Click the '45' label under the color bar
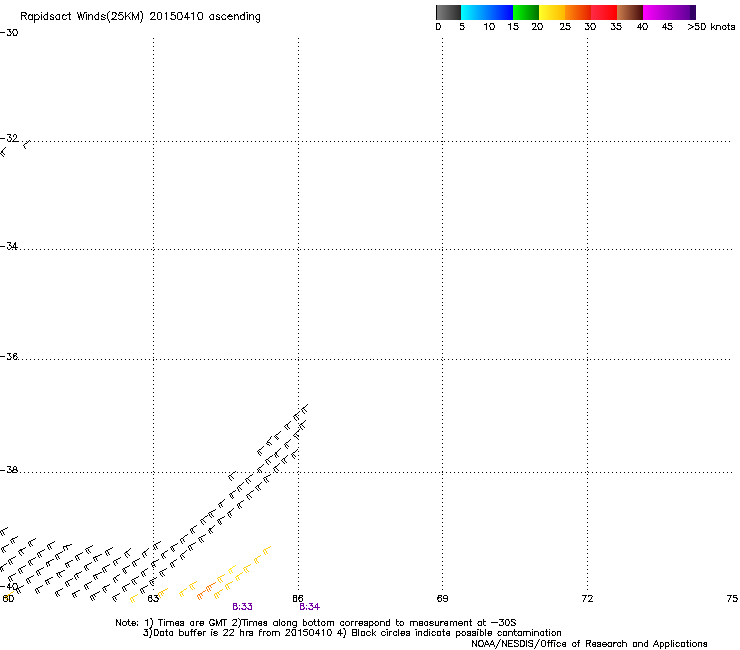The image size is (740, 650). [667, 27]
